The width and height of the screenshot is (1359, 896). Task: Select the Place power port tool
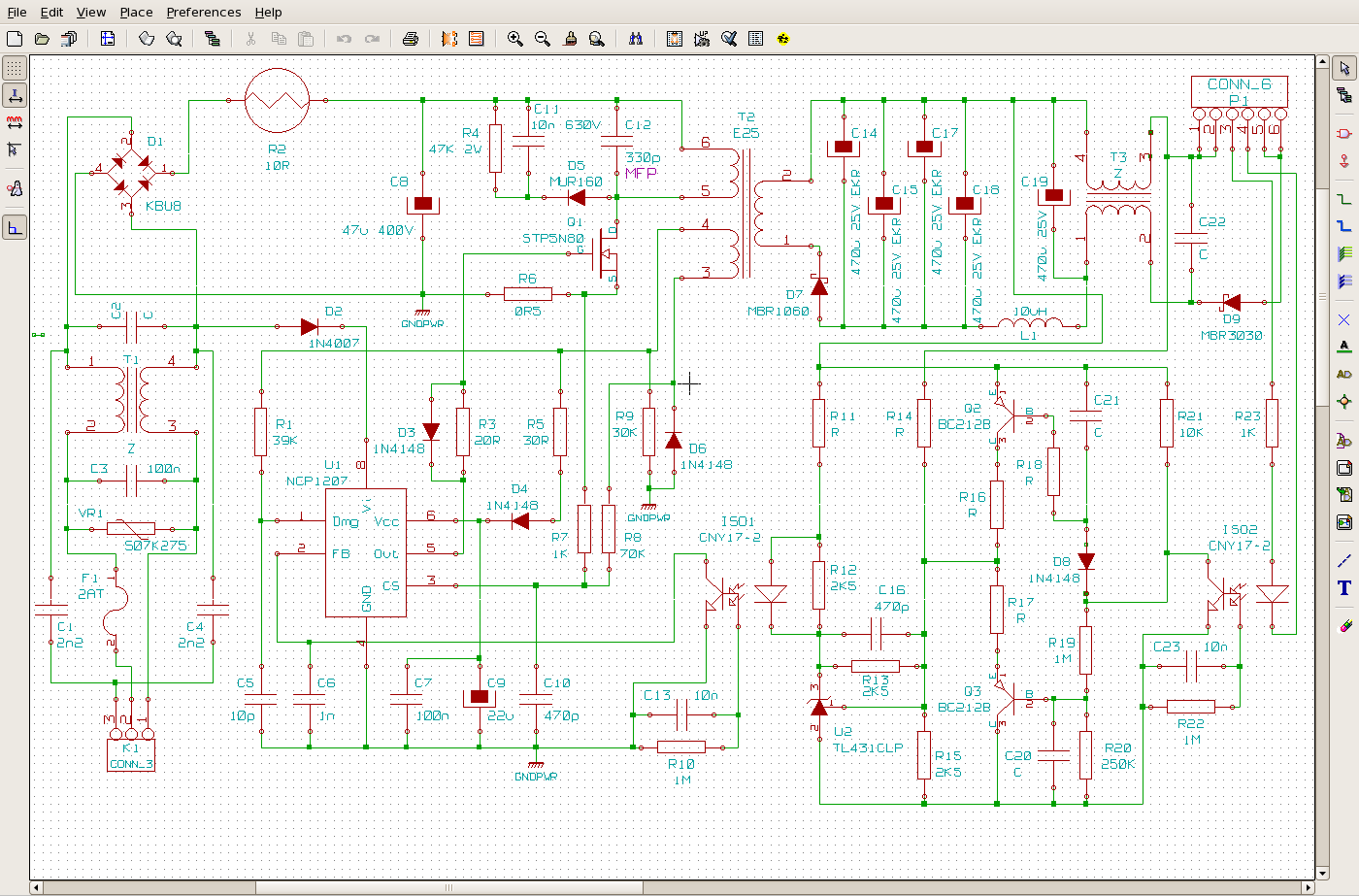coord(1343,160)
